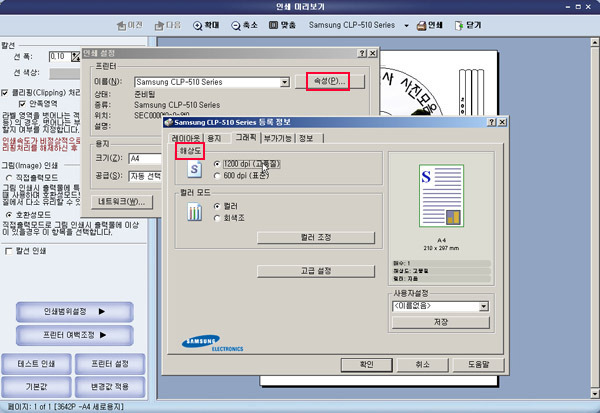Confirm with the 확인 button
This screenshot has height=413, width=600.
(x=367, y=365)
